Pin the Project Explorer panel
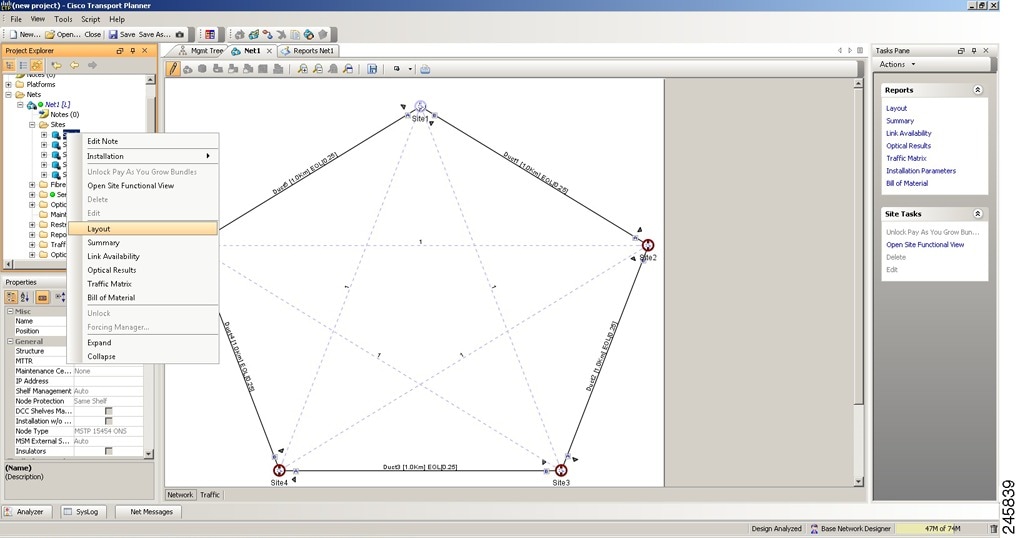This screenshot has height=538, width=1020. click(x=133, y=51)
